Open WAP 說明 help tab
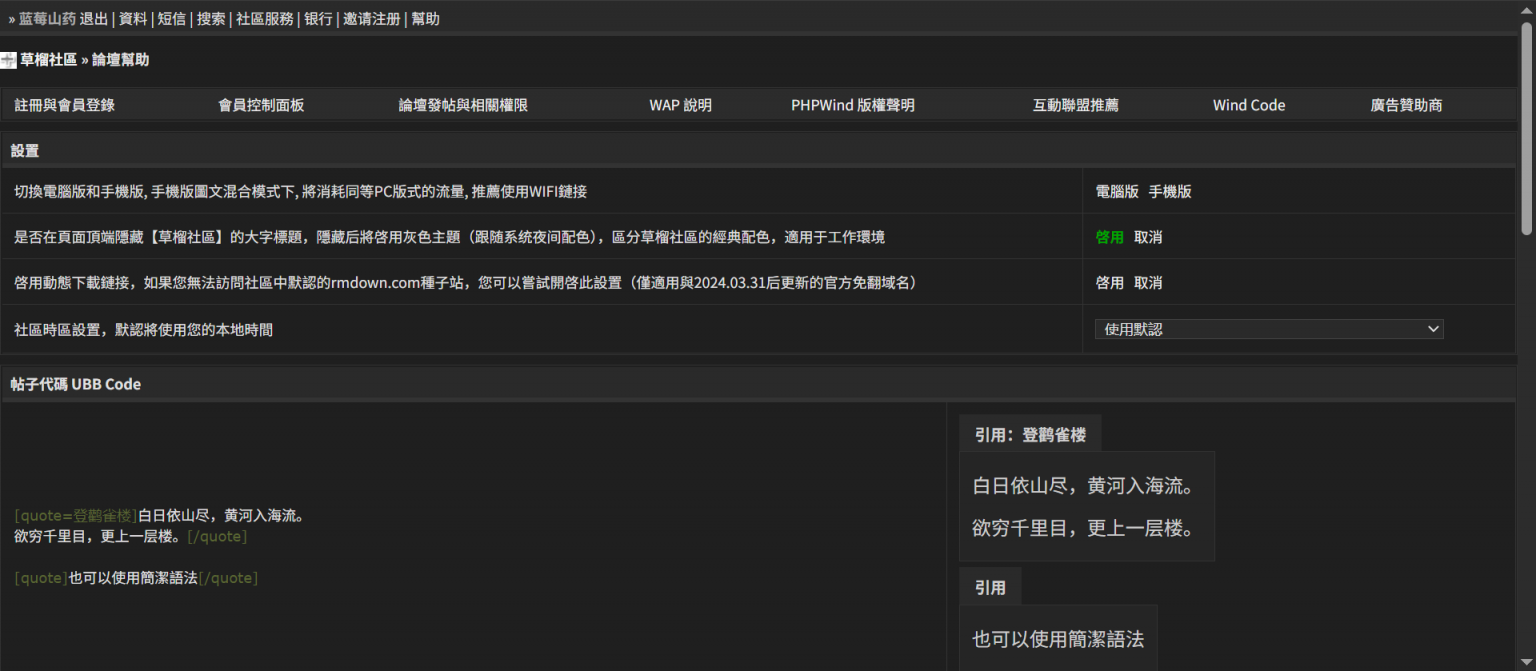The image size is (1536, 671). 680,105
